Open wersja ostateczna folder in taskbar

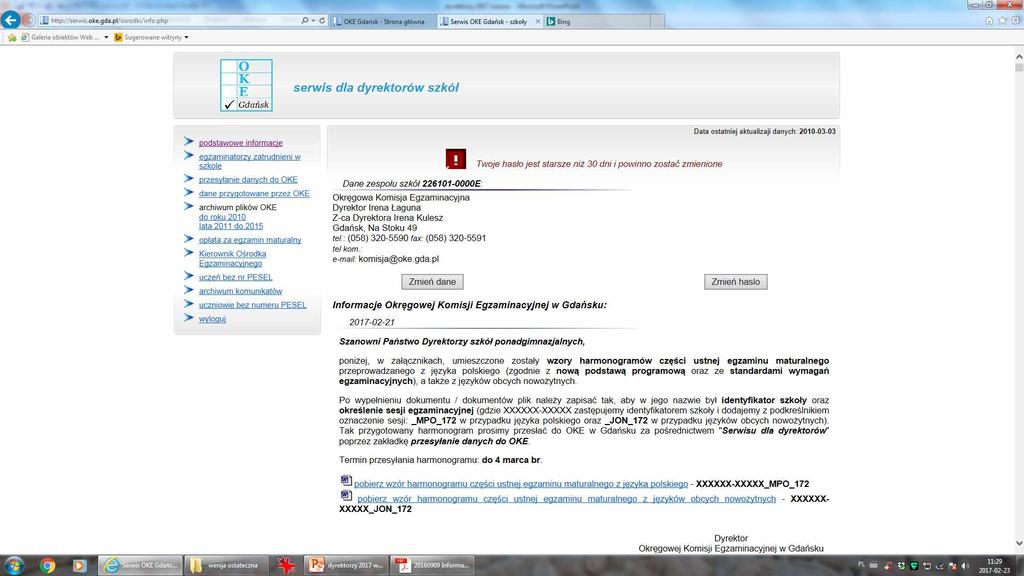tap(226, 566)
